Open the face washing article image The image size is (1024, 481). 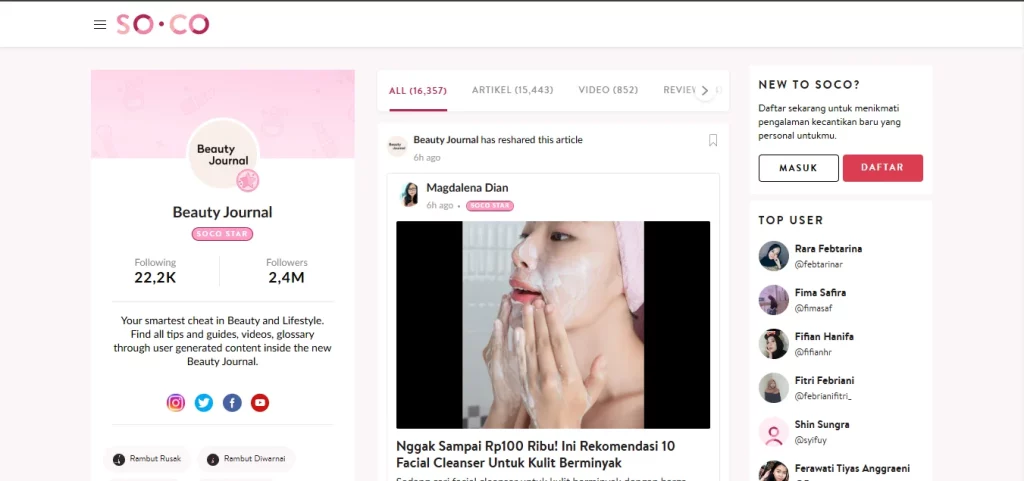coord(553,325)
